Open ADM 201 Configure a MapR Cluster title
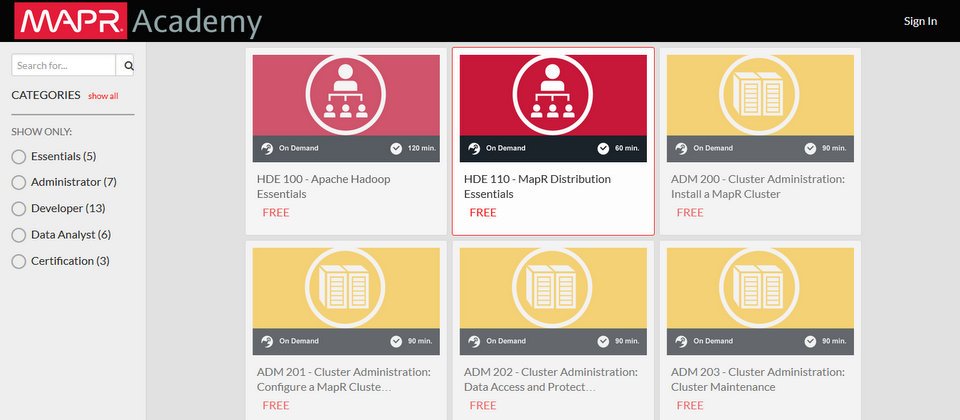This screenshot has height=420, width=960. pos(343,380)
